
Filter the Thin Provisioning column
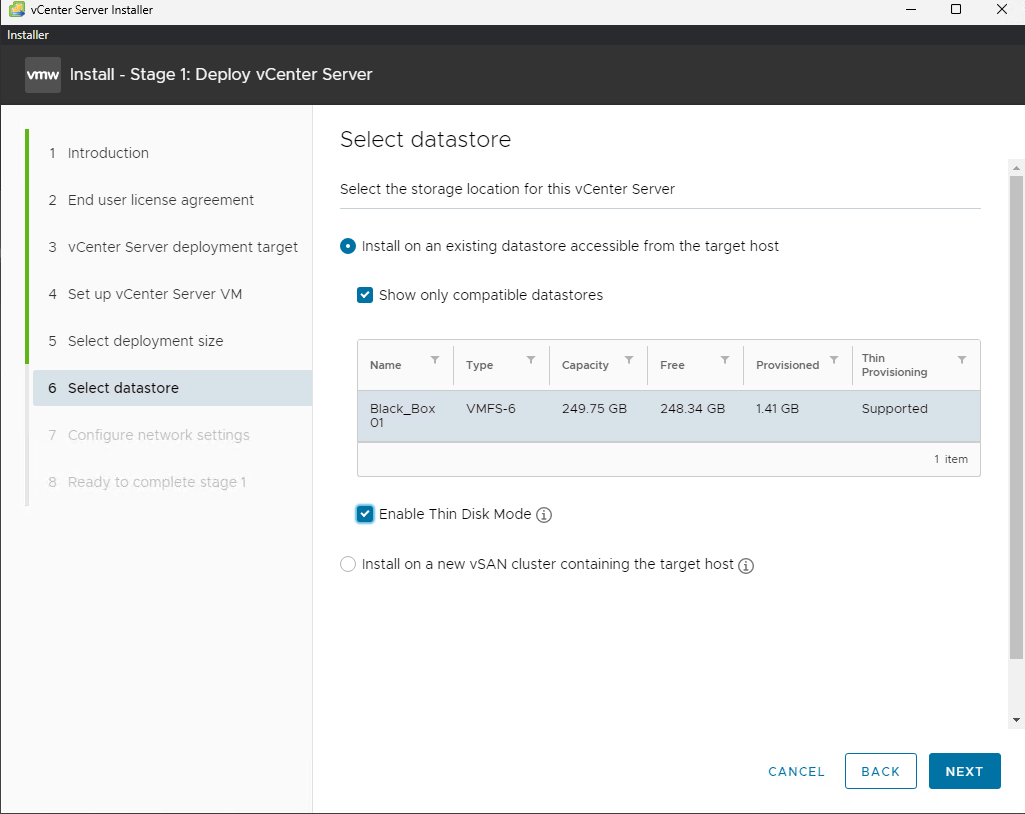coord(962,360)
